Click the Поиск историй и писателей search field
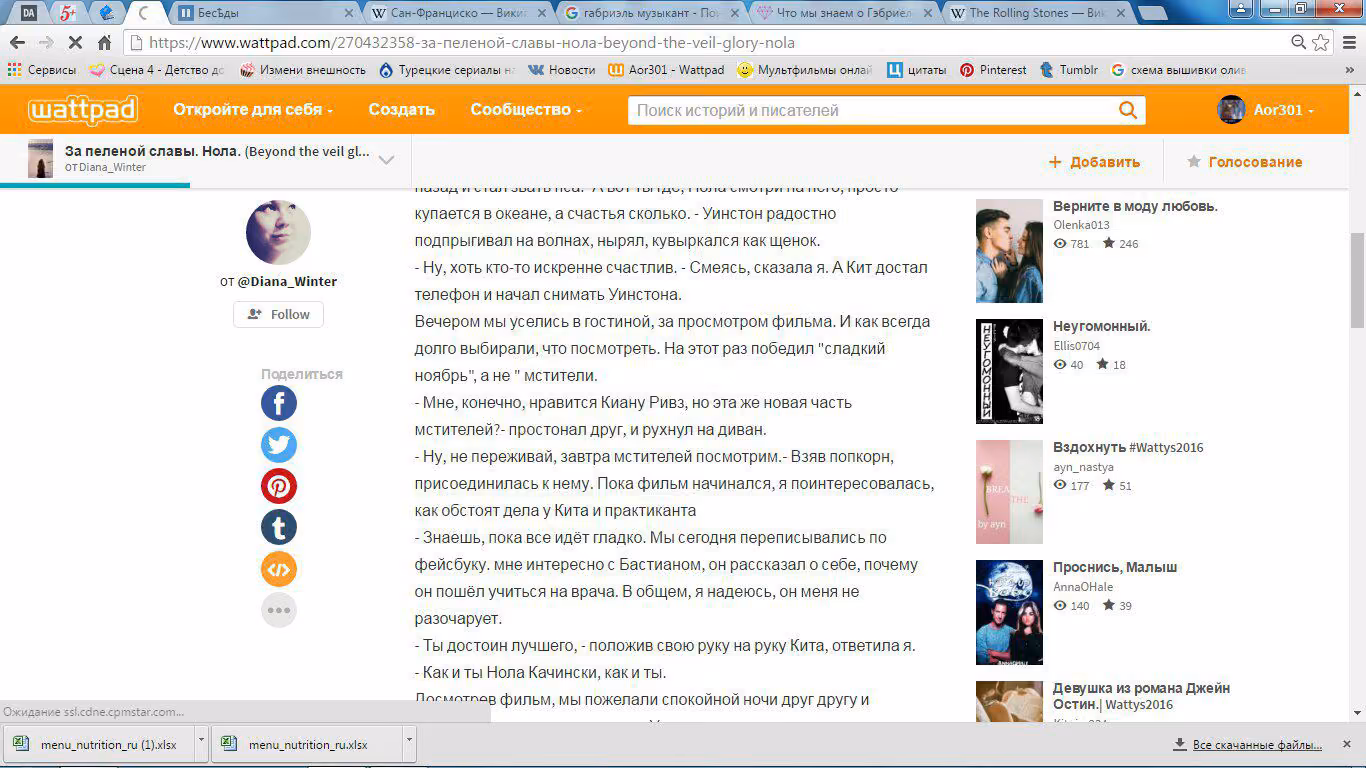 pos(870,110)
